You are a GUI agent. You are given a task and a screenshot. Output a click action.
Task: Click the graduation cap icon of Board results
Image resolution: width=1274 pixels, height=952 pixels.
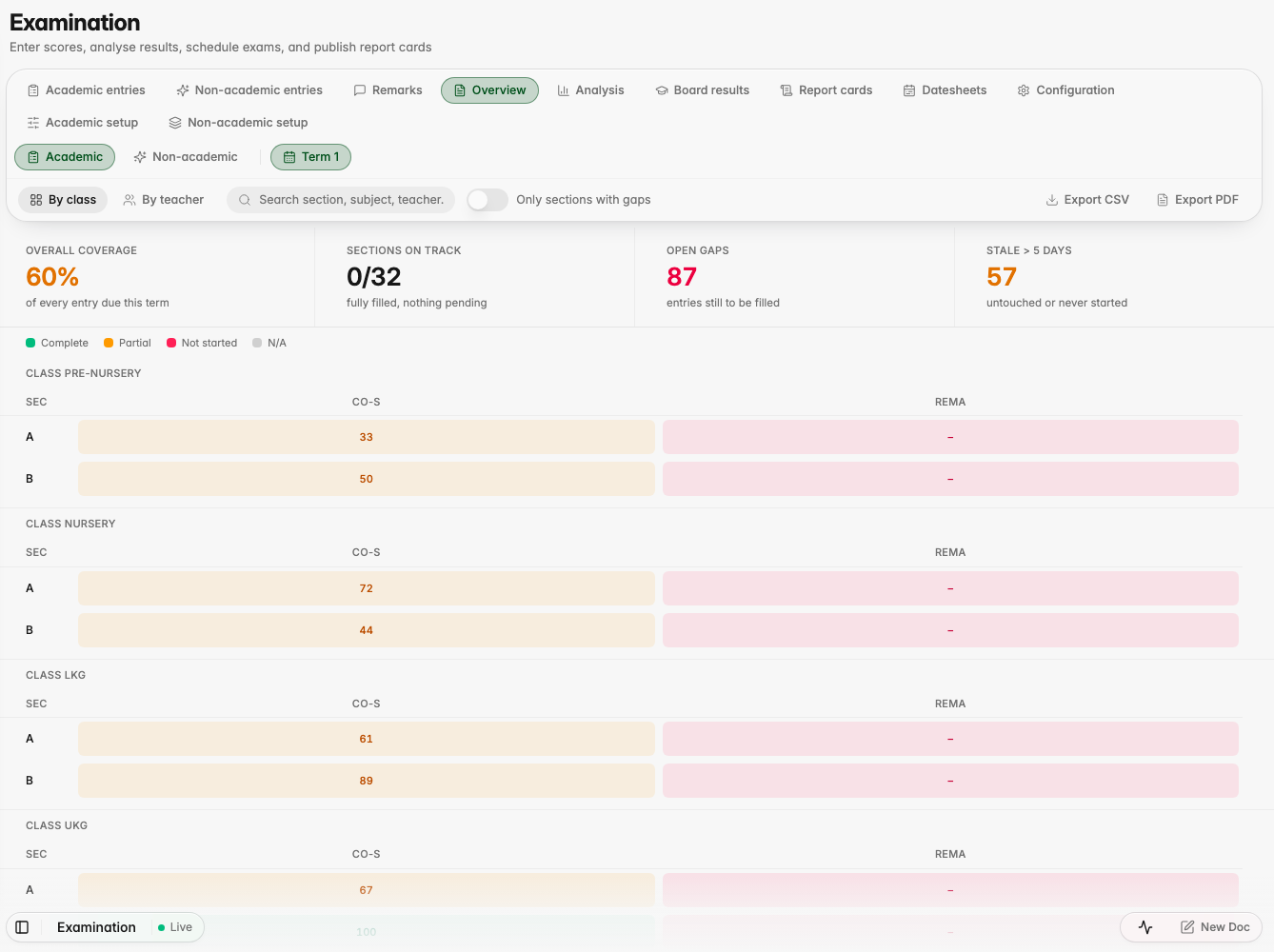click(662, 90)
